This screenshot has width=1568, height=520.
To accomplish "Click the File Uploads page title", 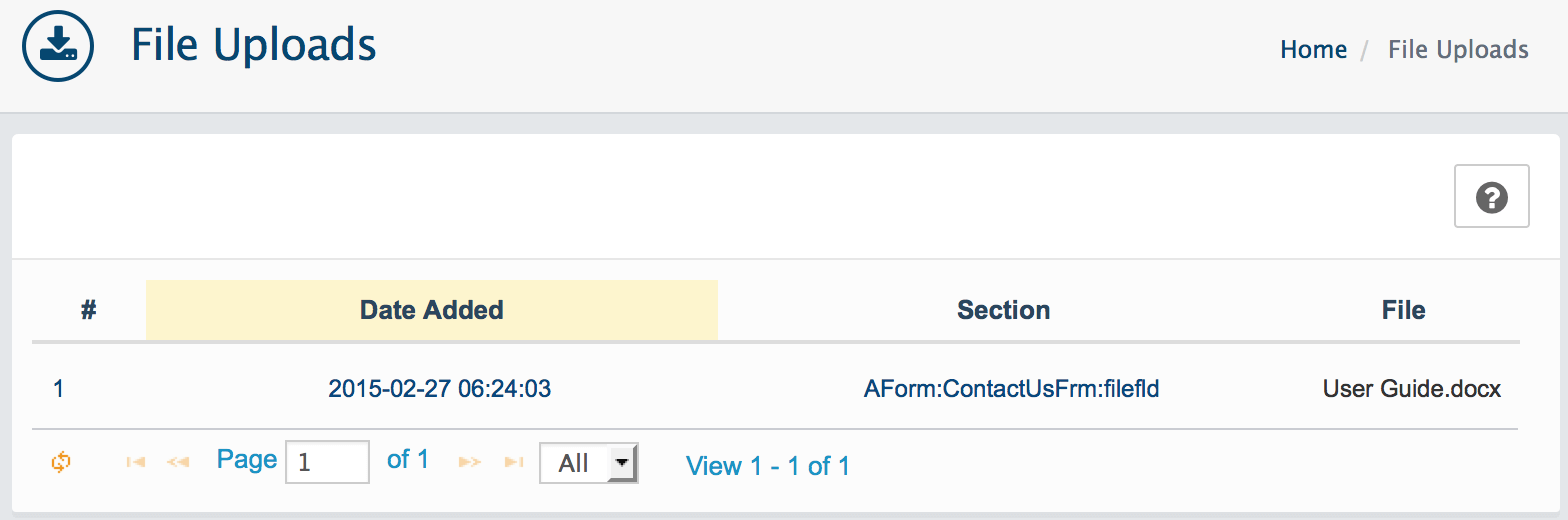I will click(x=254, y=44).
